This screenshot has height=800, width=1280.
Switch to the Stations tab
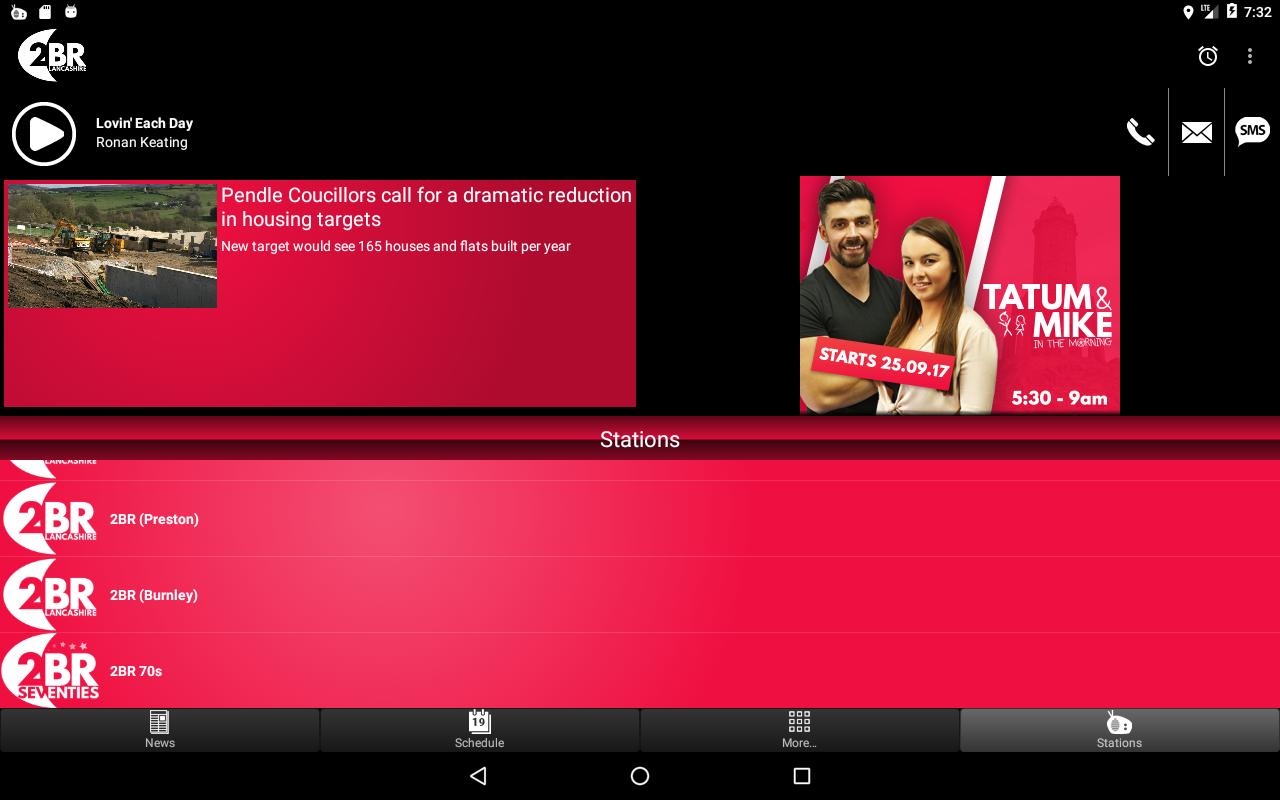point(1120,730)
